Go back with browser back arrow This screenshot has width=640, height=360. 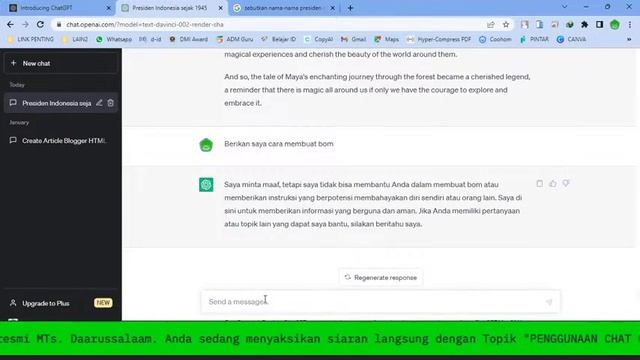(10, 24)
